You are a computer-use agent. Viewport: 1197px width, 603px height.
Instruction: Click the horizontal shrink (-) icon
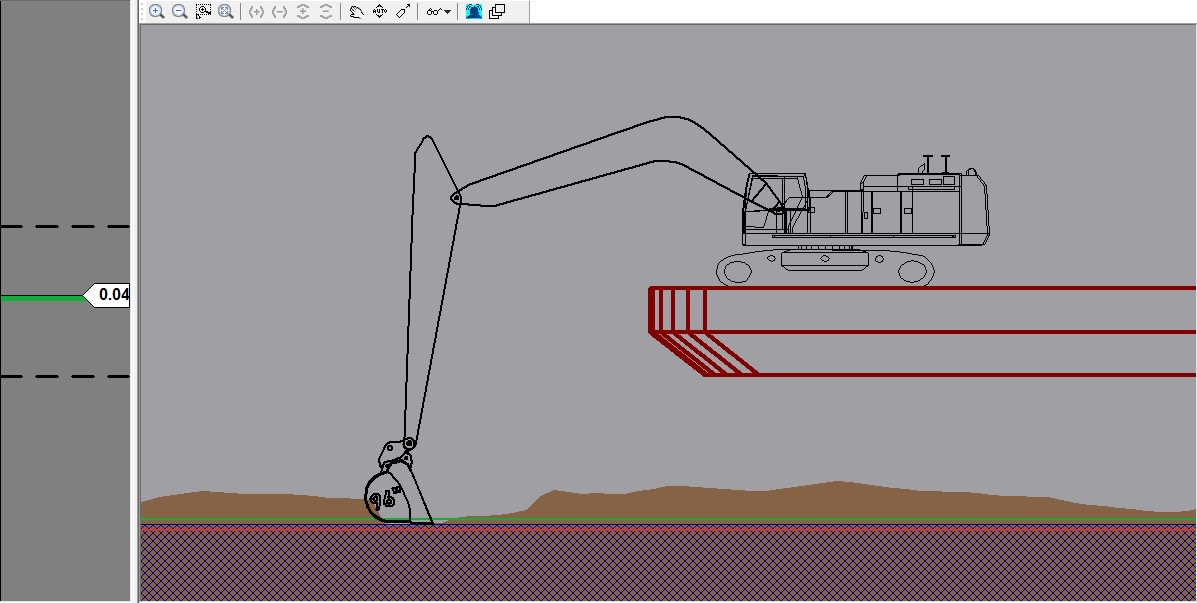pyautogui.click(x=279, y=11)
